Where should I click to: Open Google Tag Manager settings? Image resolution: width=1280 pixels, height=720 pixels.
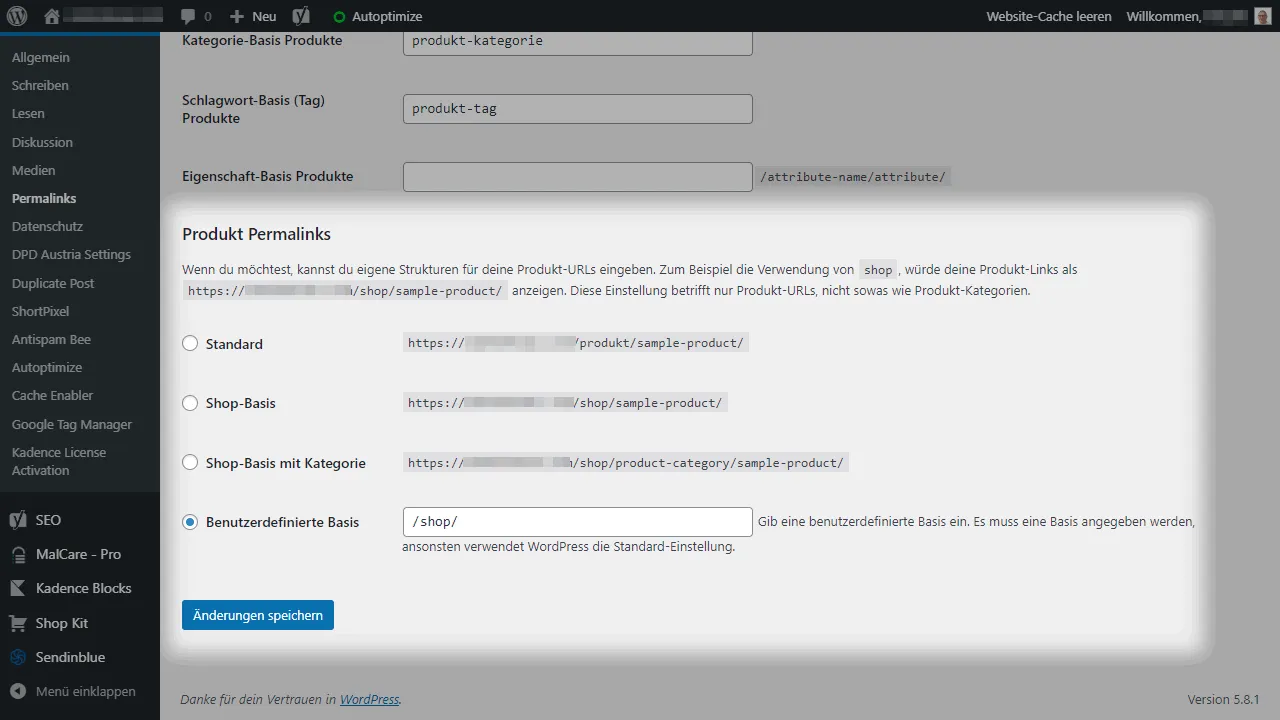[x=72, y=424]
